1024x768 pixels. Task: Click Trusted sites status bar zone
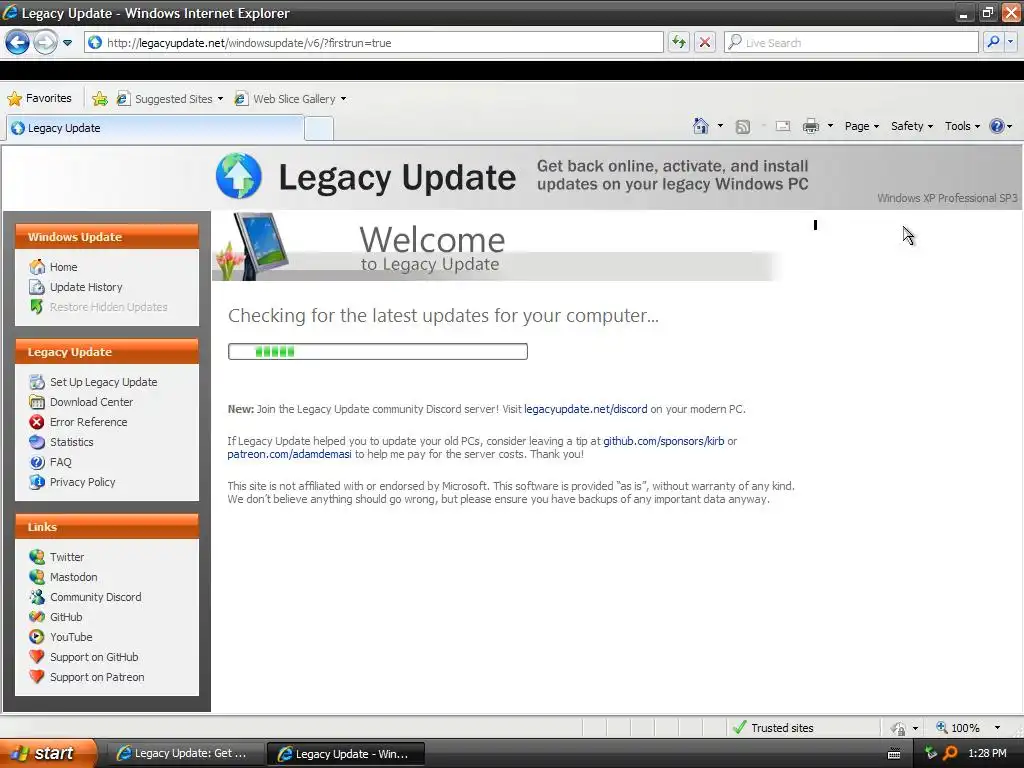775,728
